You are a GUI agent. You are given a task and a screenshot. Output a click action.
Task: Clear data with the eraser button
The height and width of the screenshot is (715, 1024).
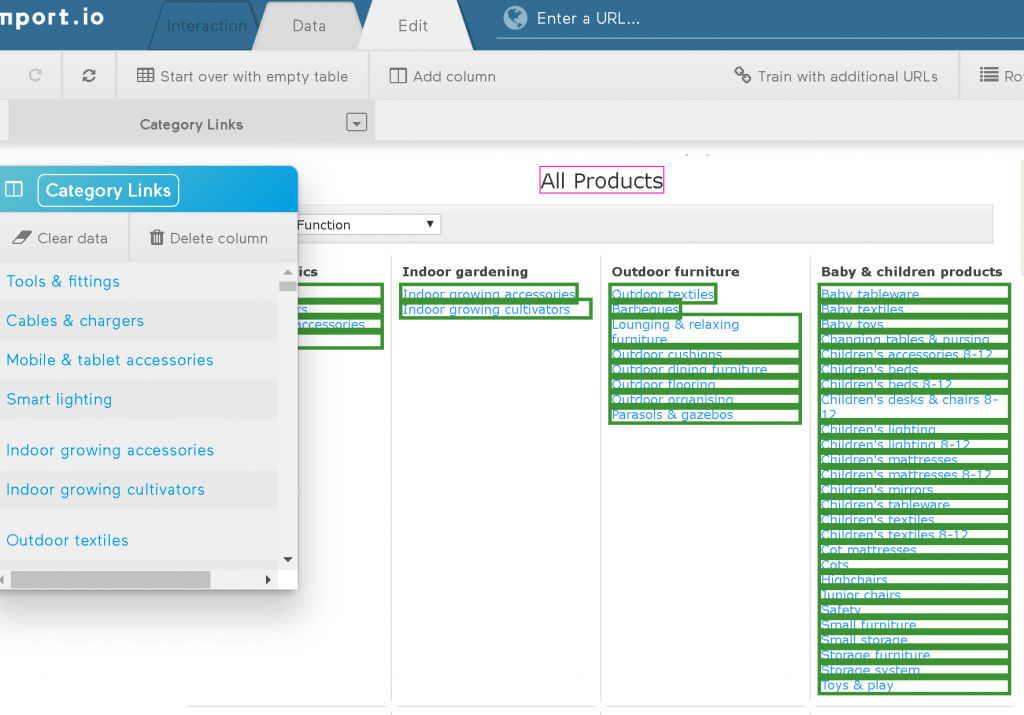tap(60, 238)
